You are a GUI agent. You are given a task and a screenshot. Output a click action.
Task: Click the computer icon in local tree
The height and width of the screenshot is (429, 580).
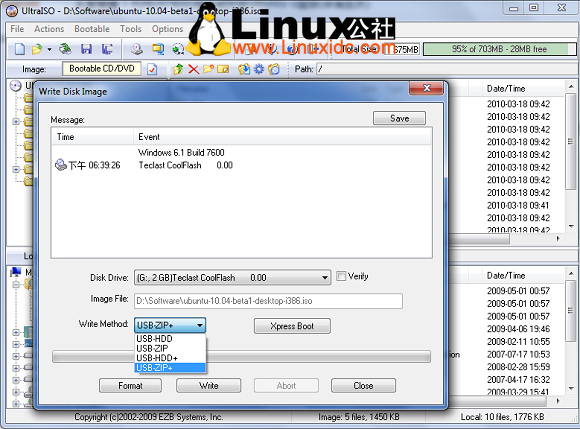click(16, 272)
